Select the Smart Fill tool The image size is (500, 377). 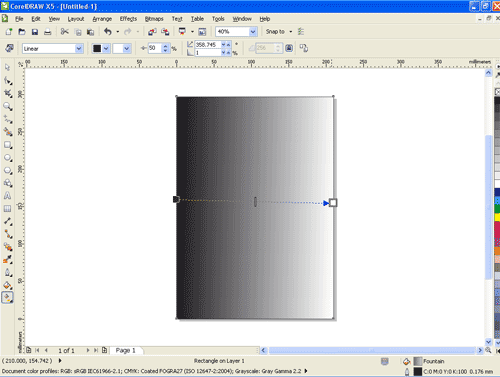tap(7, 132)
